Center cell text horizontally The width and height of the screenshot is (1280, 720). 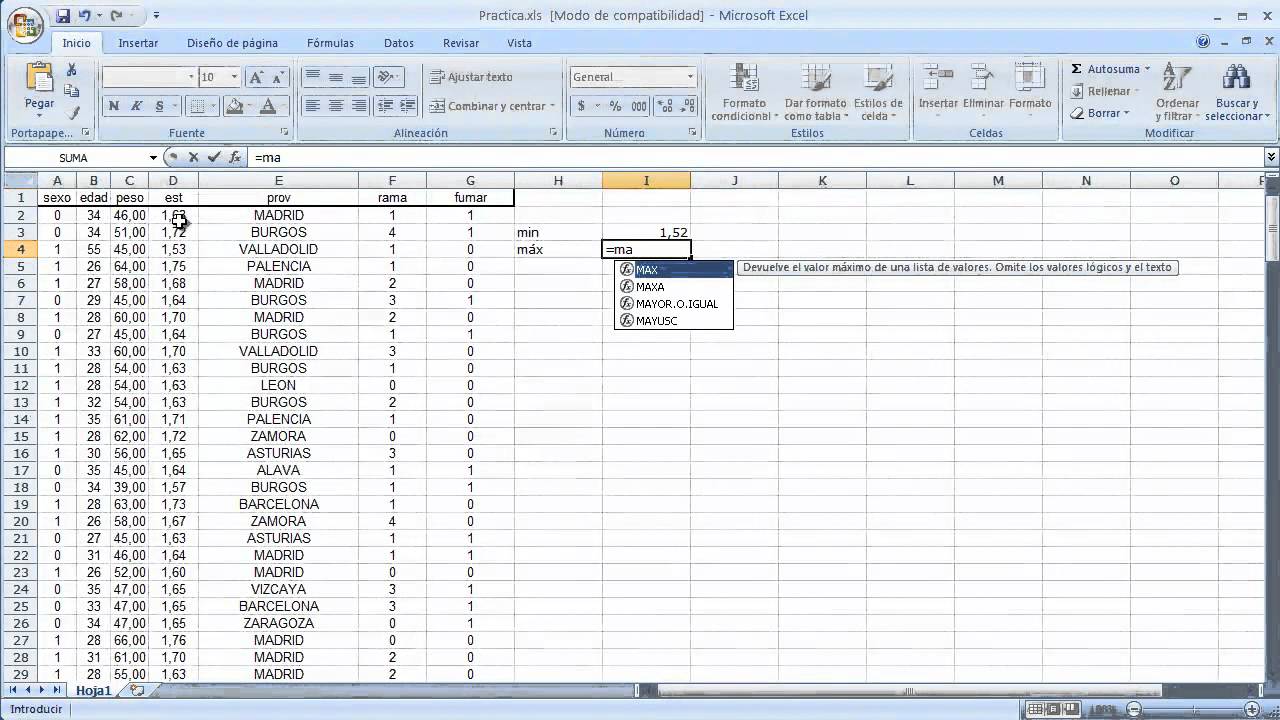(336, 106)
